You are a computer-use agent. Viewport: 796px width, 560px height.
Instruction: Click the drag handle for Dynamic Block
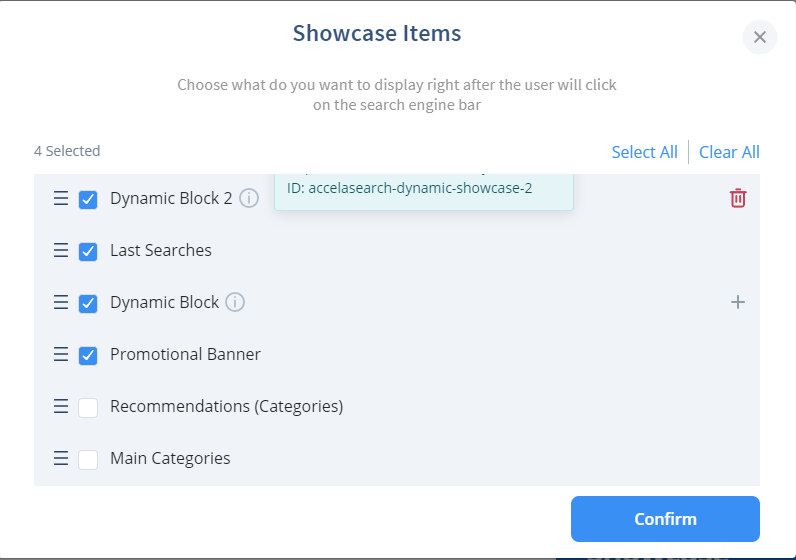(x=61, y=302)
